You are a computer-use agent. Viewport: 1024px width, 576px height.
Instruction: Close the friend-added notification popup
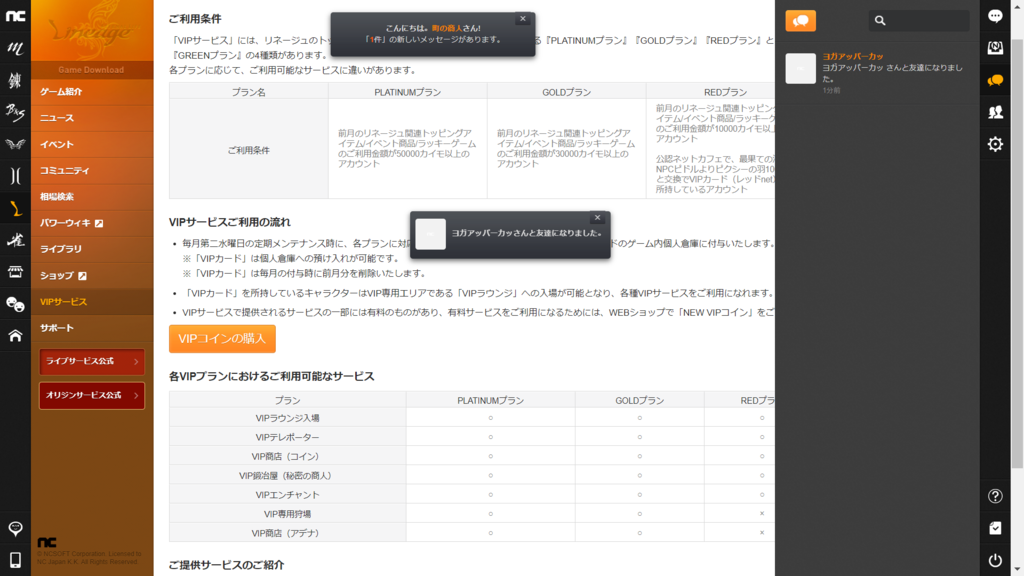point(597,217)
